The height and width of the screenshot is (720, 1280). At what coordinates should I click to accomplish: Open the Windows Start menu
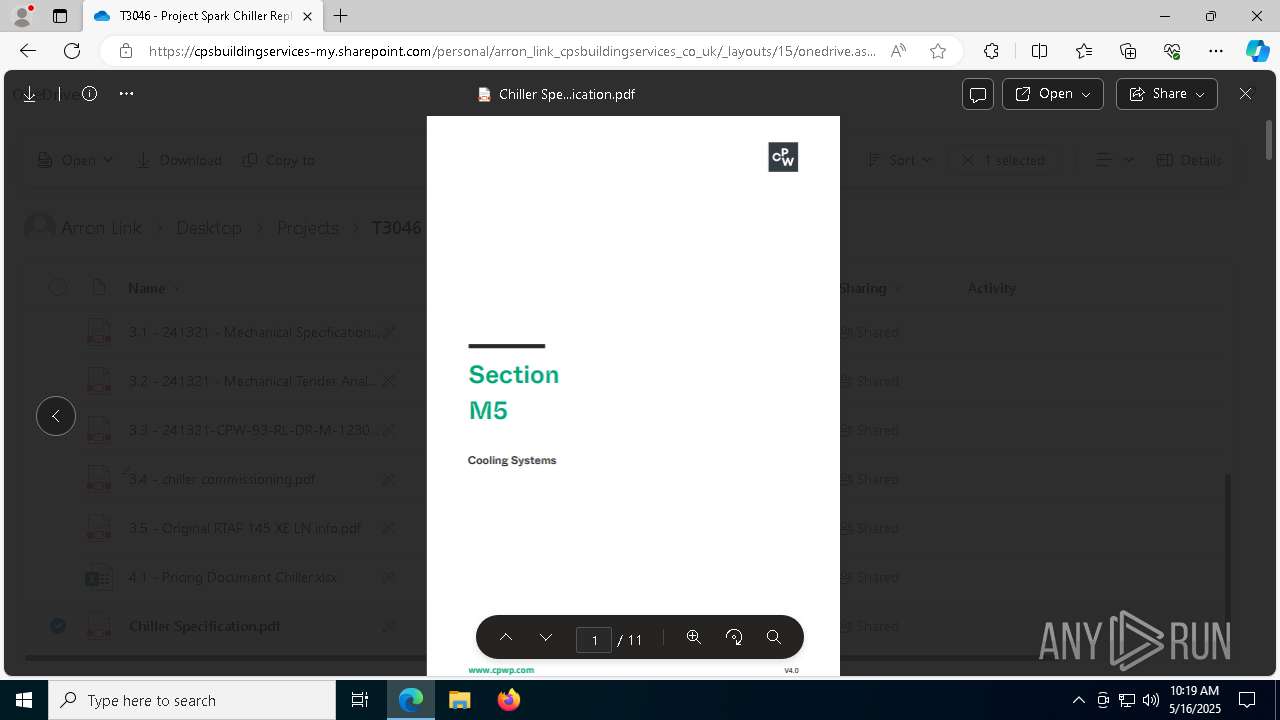click(x=24, y=700)
